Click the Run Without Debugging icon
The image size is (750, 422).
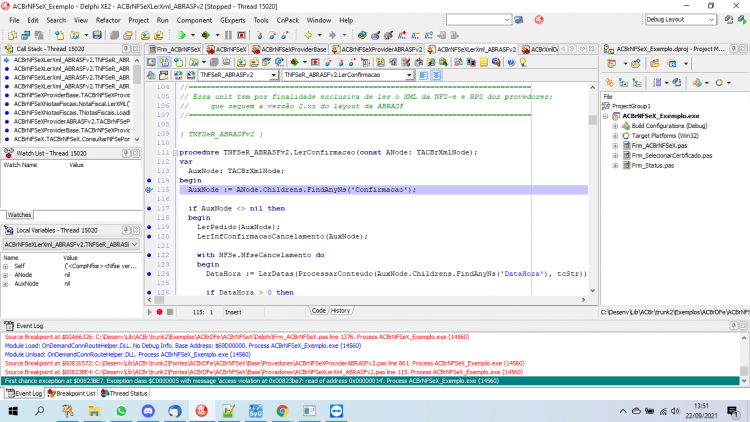pos(205,35)
